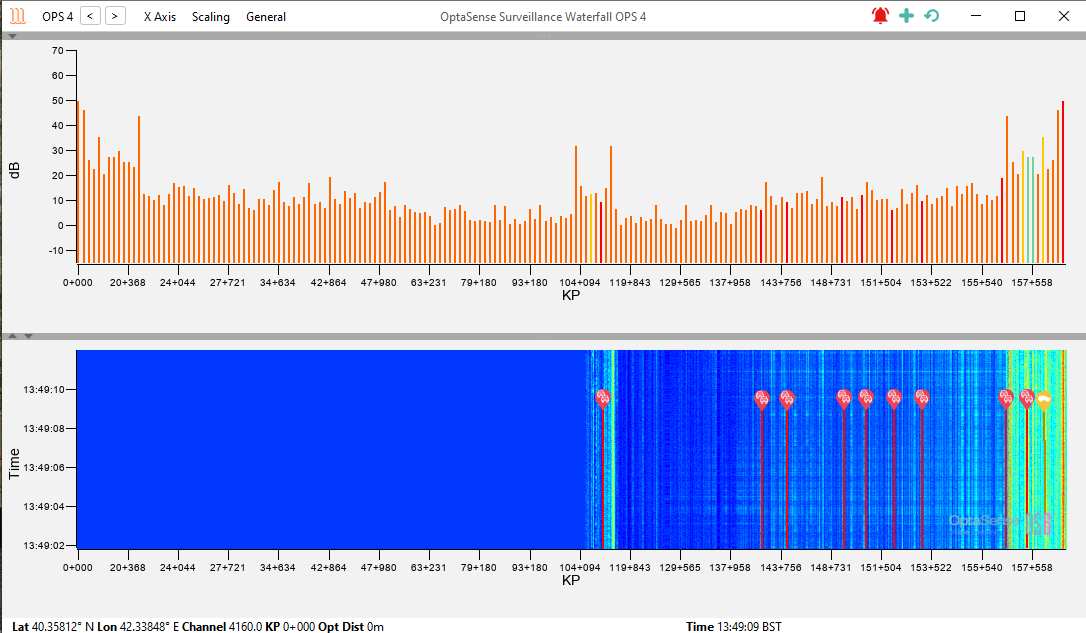The width and height of the screenshot is (1086, 633).
Task: Click the red alarm bell icon
Action: (880, 16)
